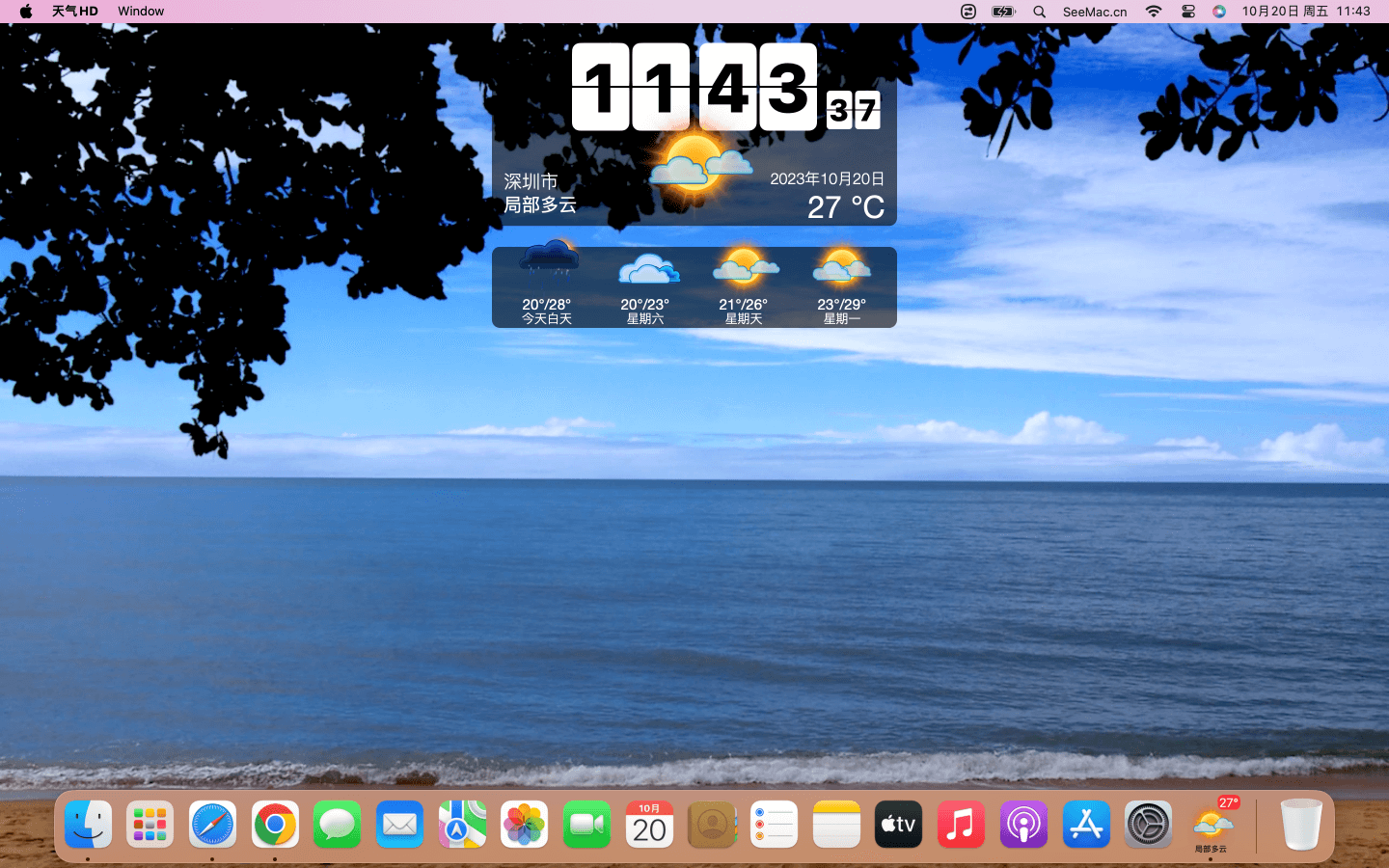Open System Preferences from the Dock
Screen dimensions: 1389x868
(x=1148, y=825)
